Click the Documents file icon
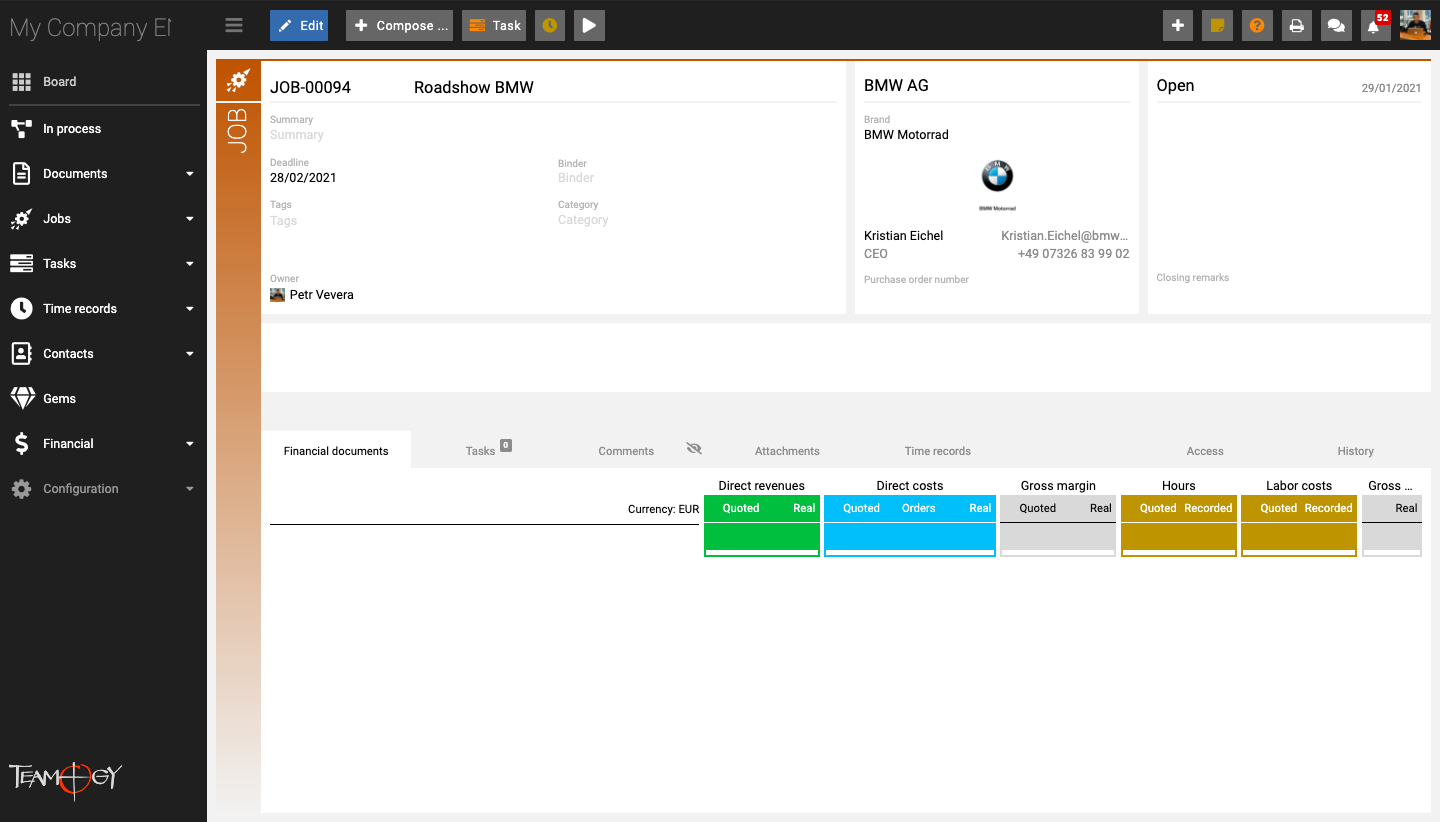 (x=22, y=174)
